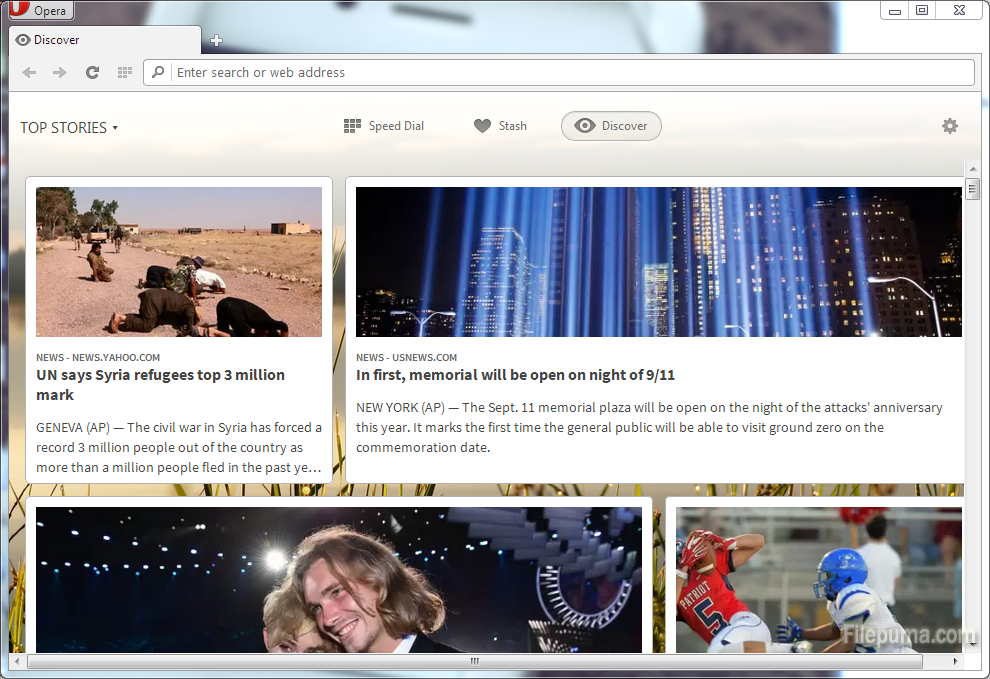Reload the current page

pos(92,72)
